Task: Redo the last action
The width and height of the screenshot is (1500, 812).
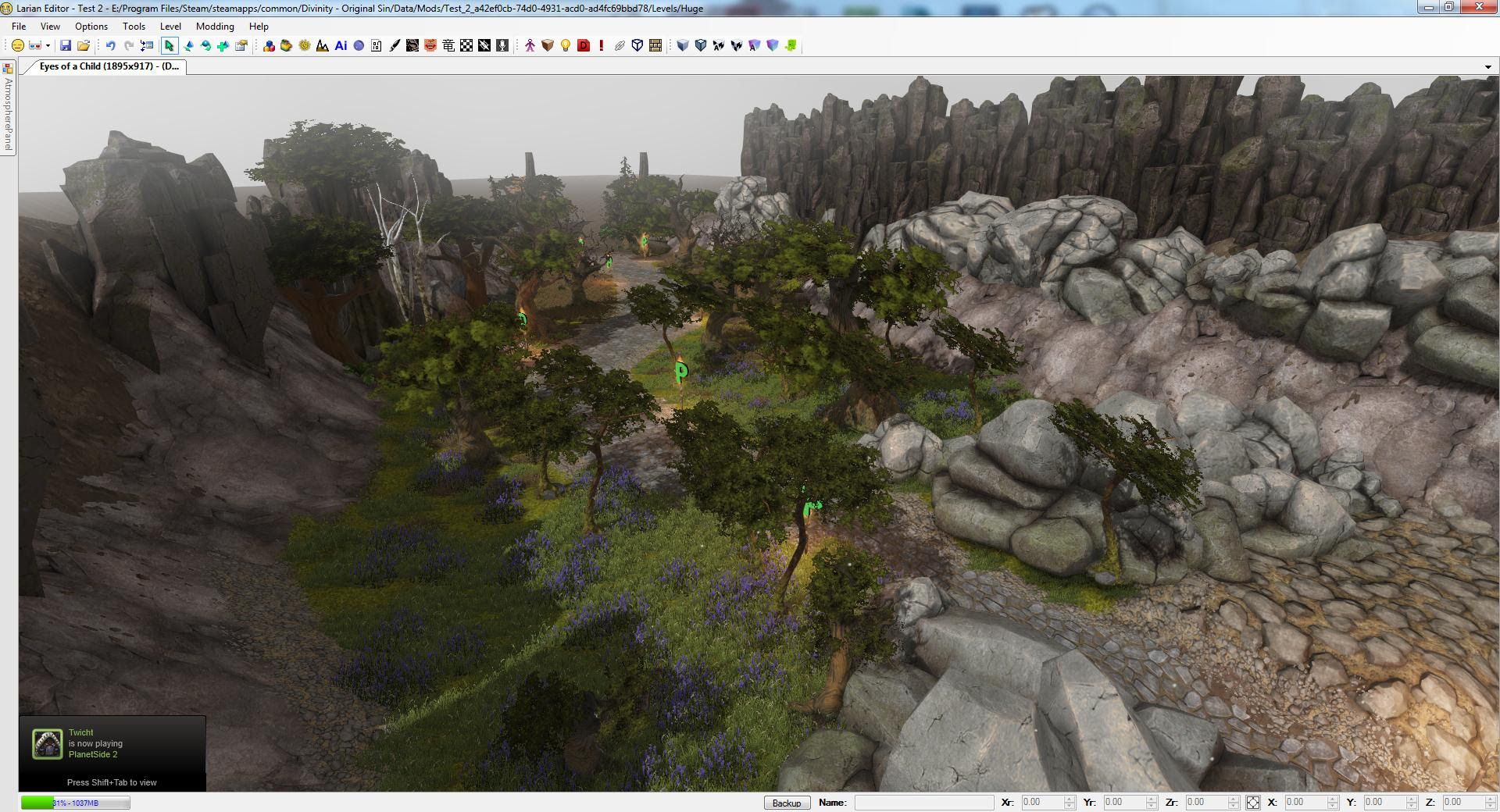Action: (x=129, y=46)
